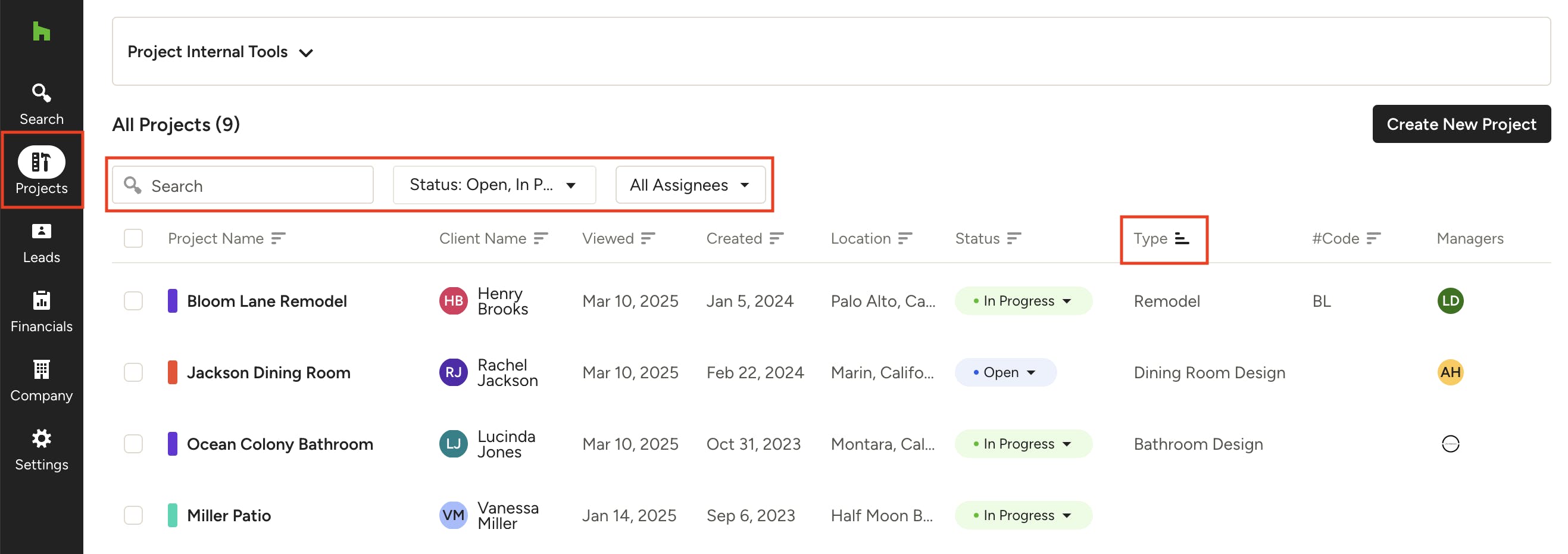The height and width of the screenshot is (554, 1568).
Task: Change Bloom Lane Remodel In Progress status
Action: pos(1023,301)
